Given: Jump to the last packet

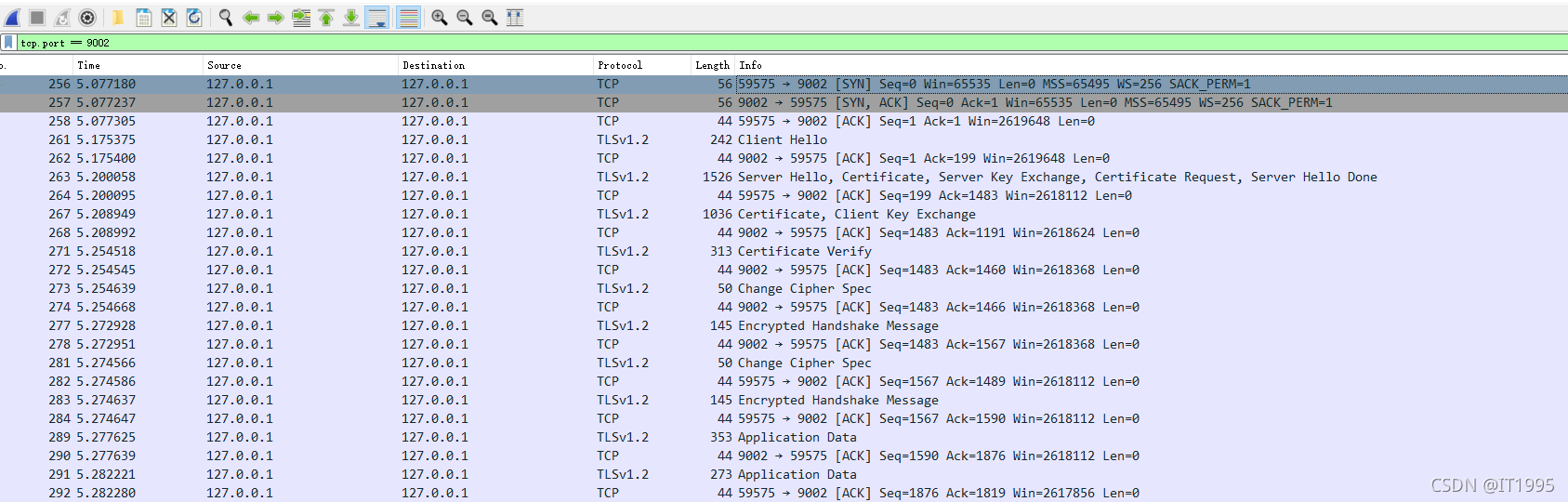Looking at the screenshot, I should pos(351,18).
